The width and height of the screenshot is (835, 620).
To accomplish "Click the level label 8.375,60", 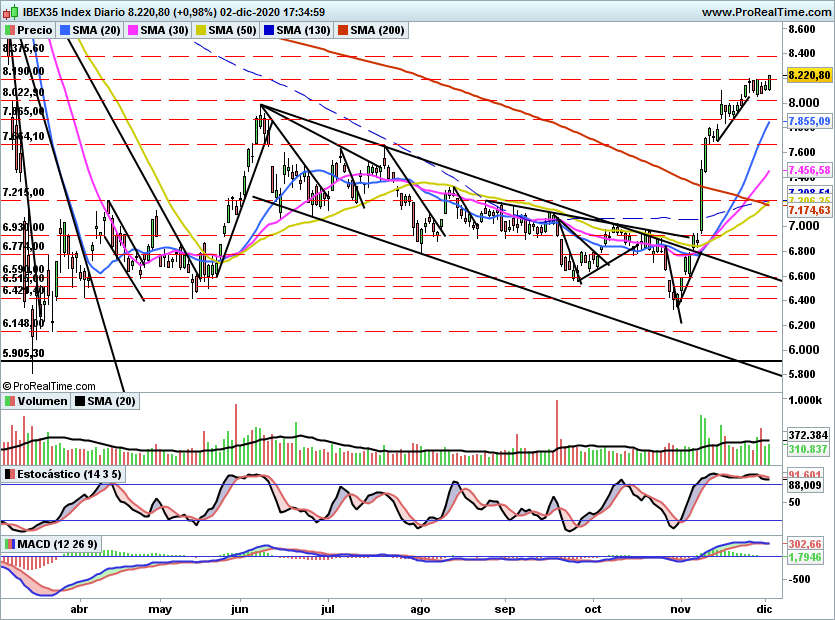I will (x=23, y=48).
